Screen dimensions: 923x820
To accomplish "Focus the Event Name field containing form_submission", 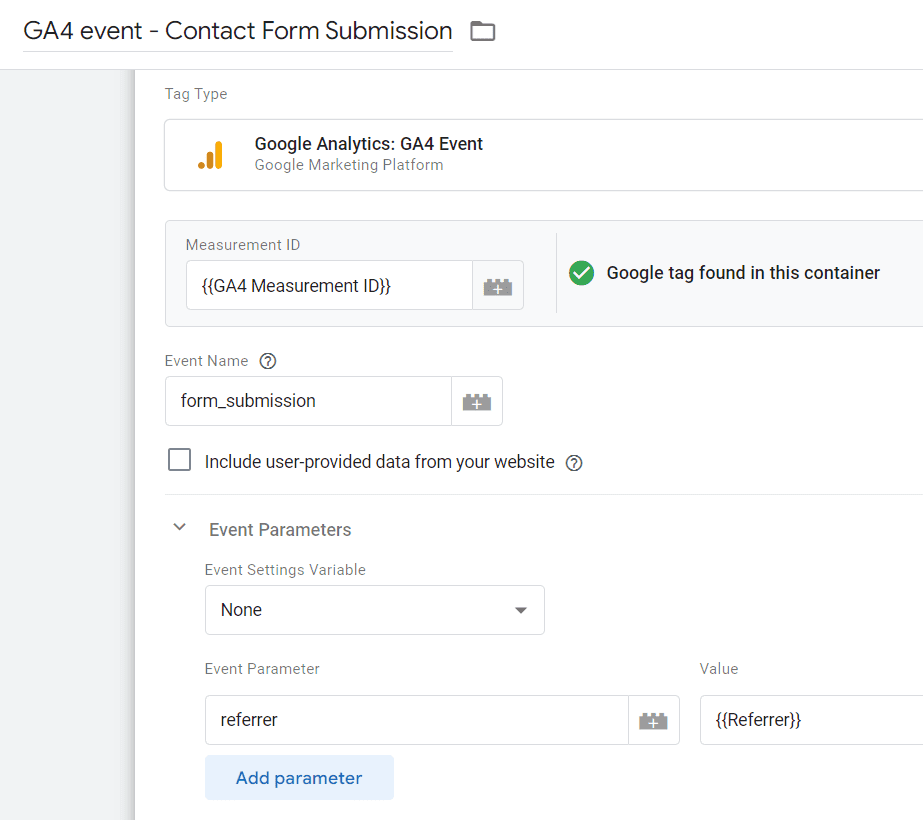I will tap(308, 401).
